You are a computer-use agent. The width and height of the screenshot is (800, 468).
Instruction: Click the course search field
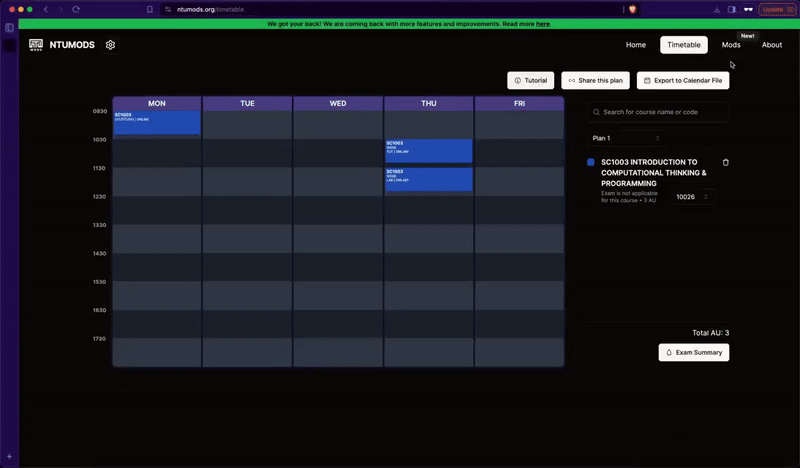point(658,112)
